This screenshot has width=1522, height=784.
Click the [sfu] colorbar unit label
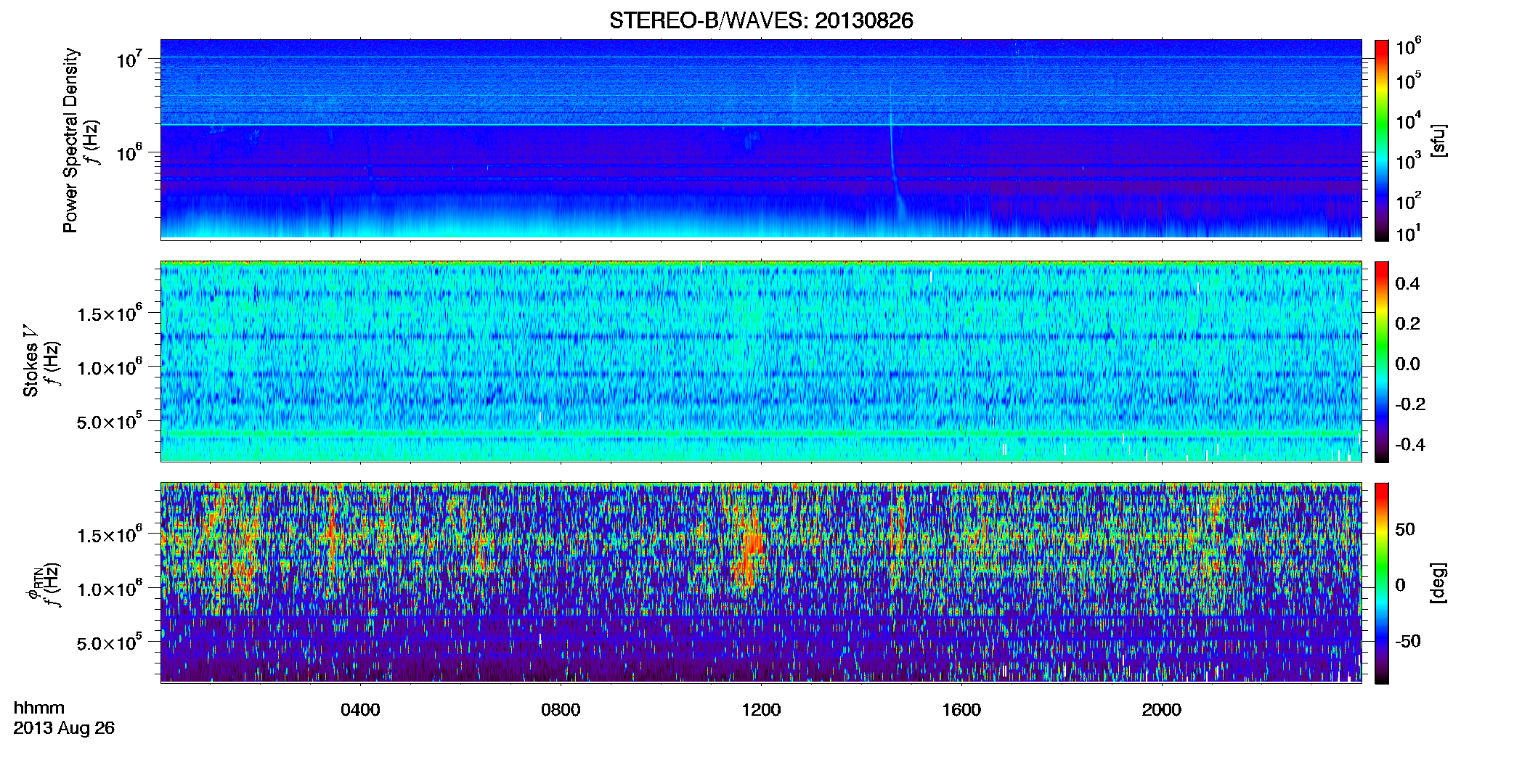point(1438,141)
